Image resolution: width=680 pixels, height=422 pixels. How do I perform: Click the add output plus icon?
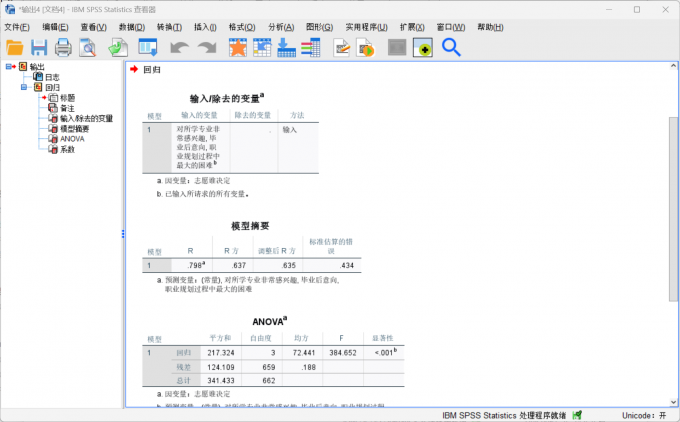pyautogui.click(x=423, y=48)
